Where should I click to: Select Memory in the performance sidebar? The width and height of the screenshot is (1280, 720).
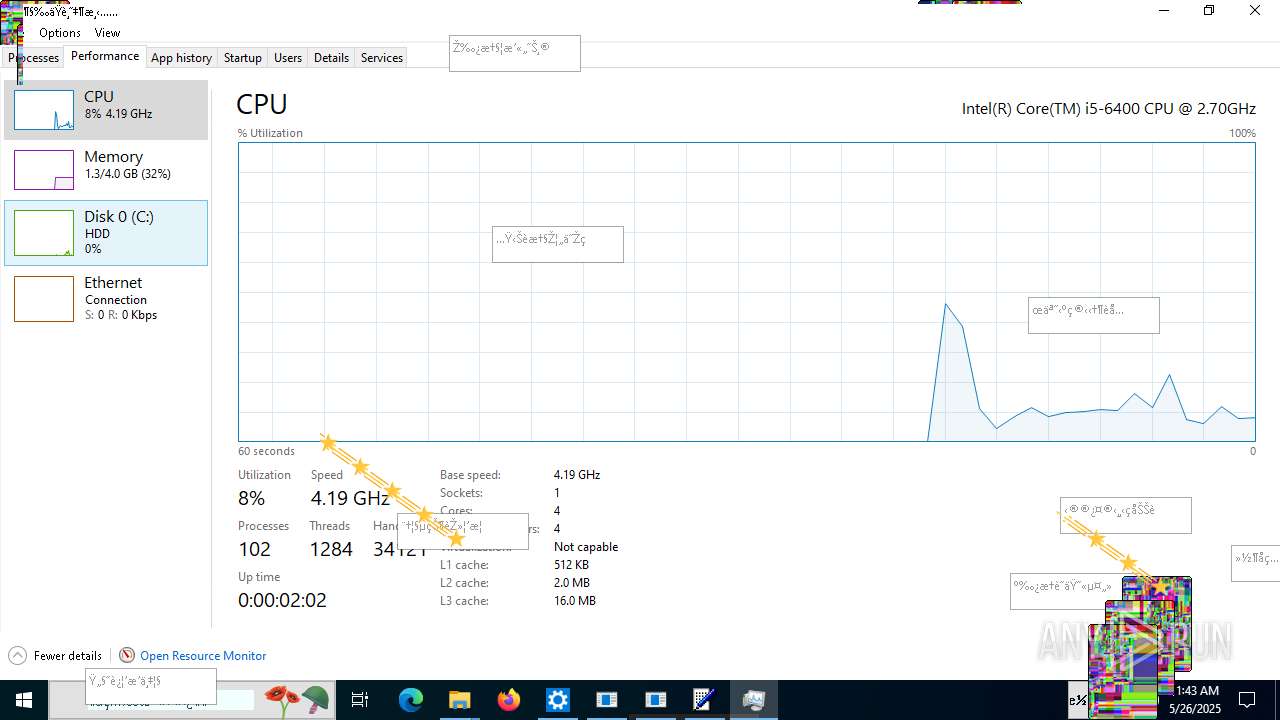(x=106, y=170)
